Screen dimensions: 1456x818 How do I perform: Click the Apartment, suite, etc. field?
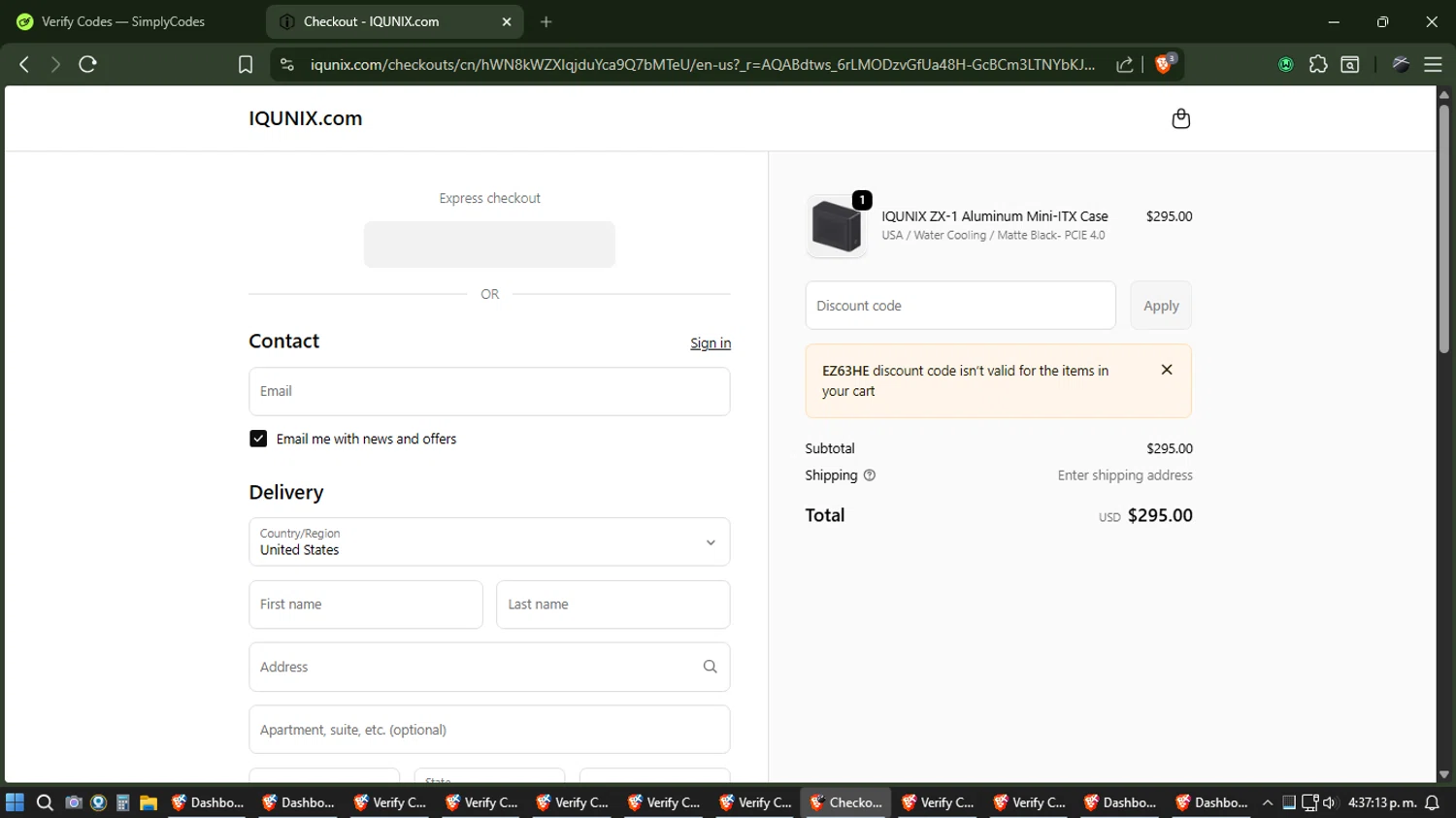[489, 730]
